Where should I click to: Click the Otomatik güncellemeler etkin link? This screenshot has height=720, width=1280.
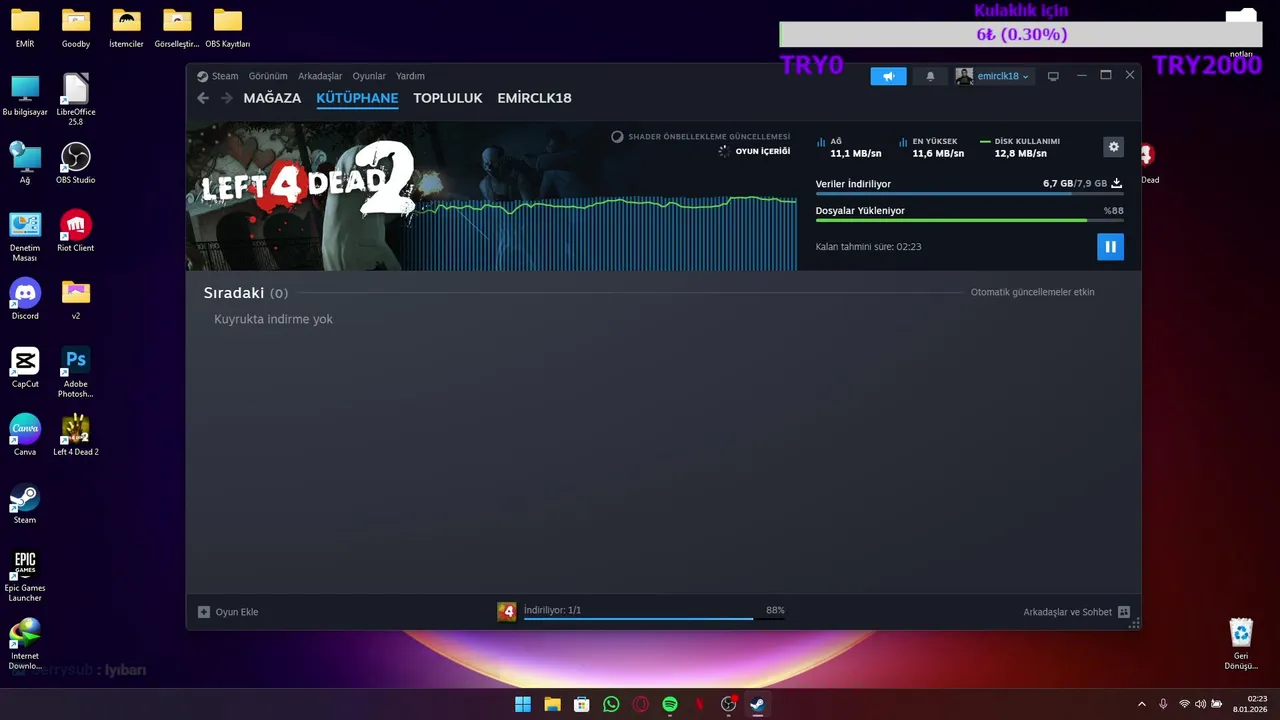pyautogui.click(x=1032, y=292)
